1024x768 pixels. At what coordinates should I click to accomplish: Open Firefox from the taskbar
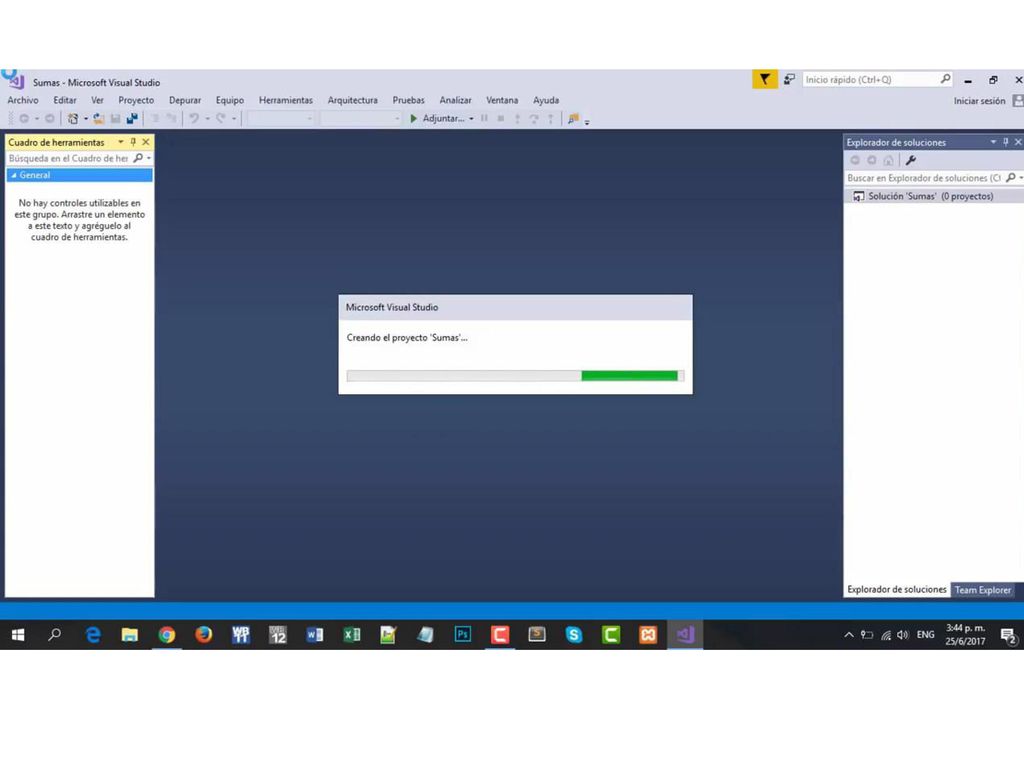click(x=204, y=634)
